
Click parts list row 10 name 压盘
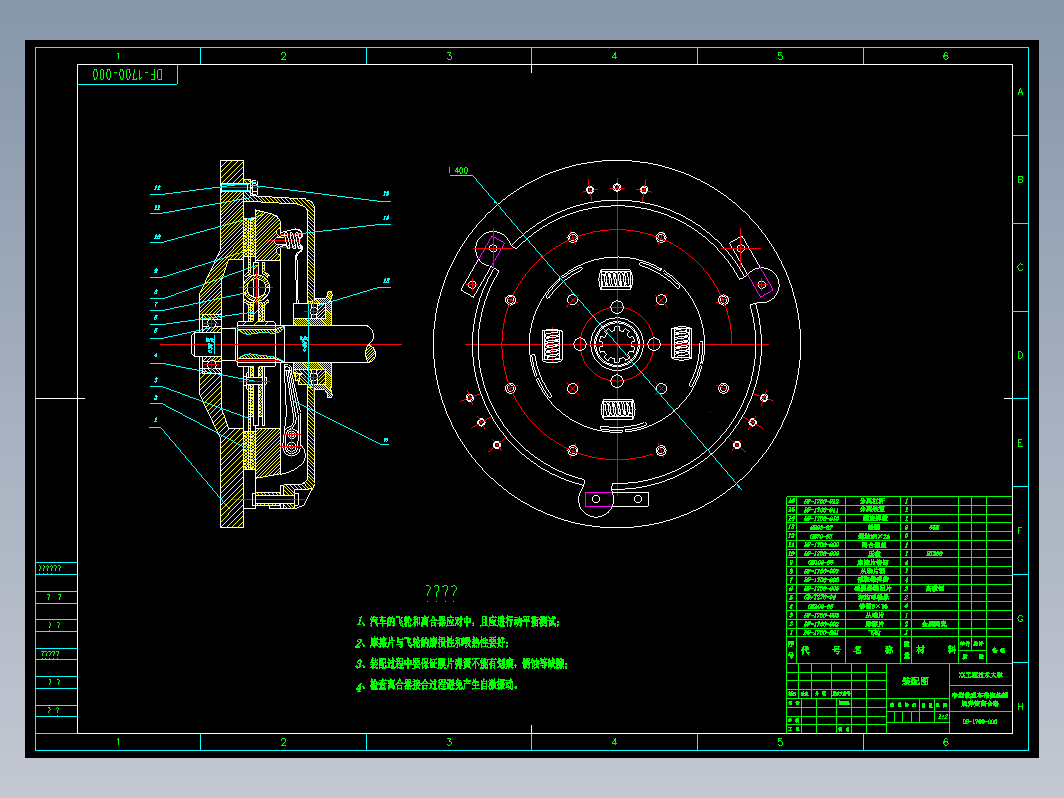pyautogui.click(x=873, y=554)
